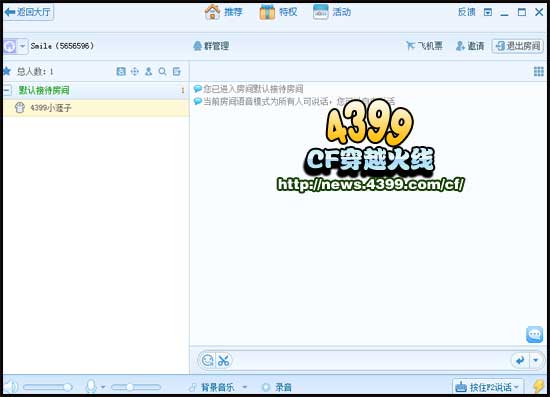This screenshot has height=397, width=550.
Task: Expand the 背景音乐 dropdown arrow
Action: (x=245, y=387)
